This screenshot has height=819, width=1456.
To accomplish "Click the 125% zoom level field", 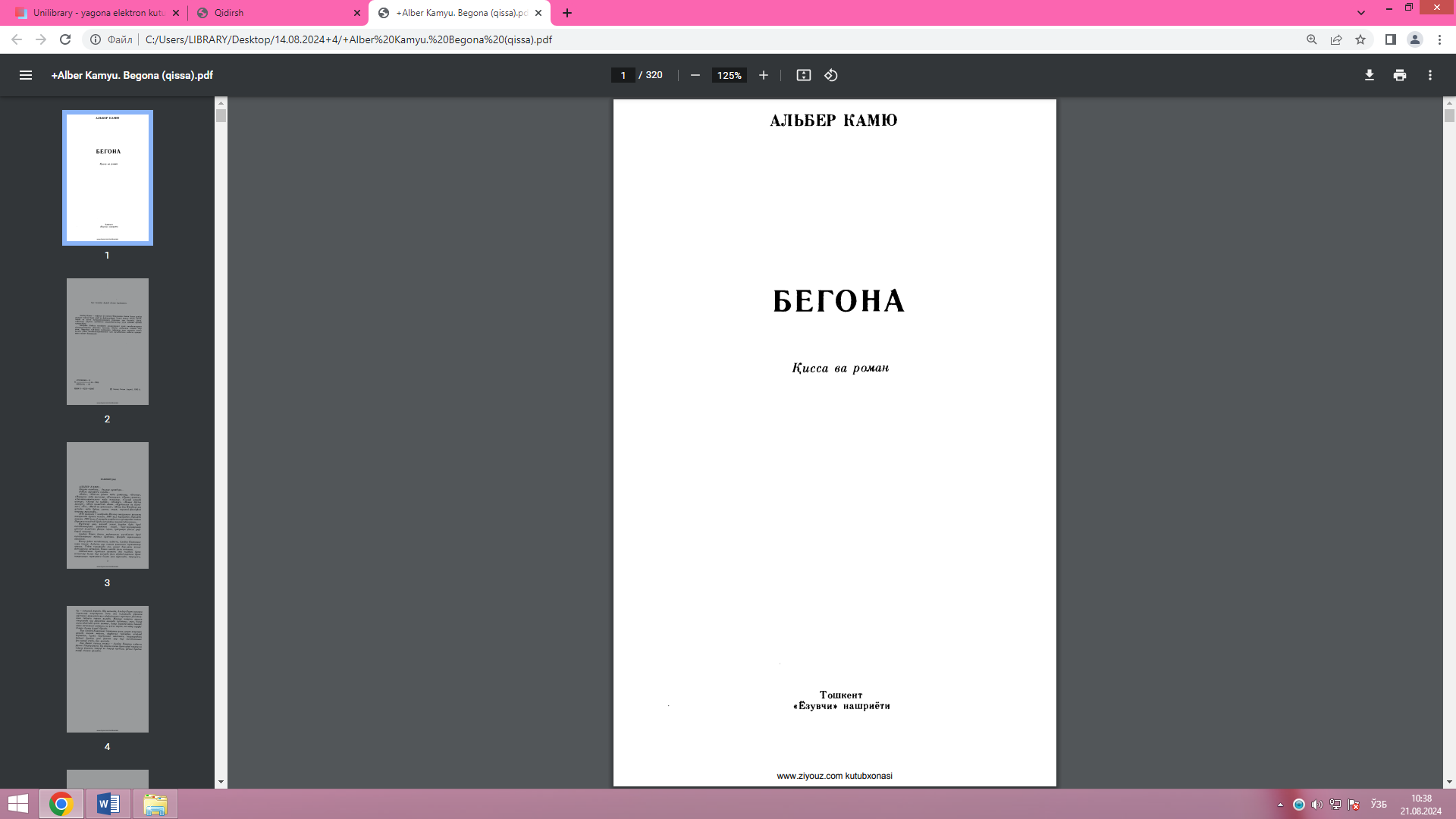I will click(x=729, y=75).
